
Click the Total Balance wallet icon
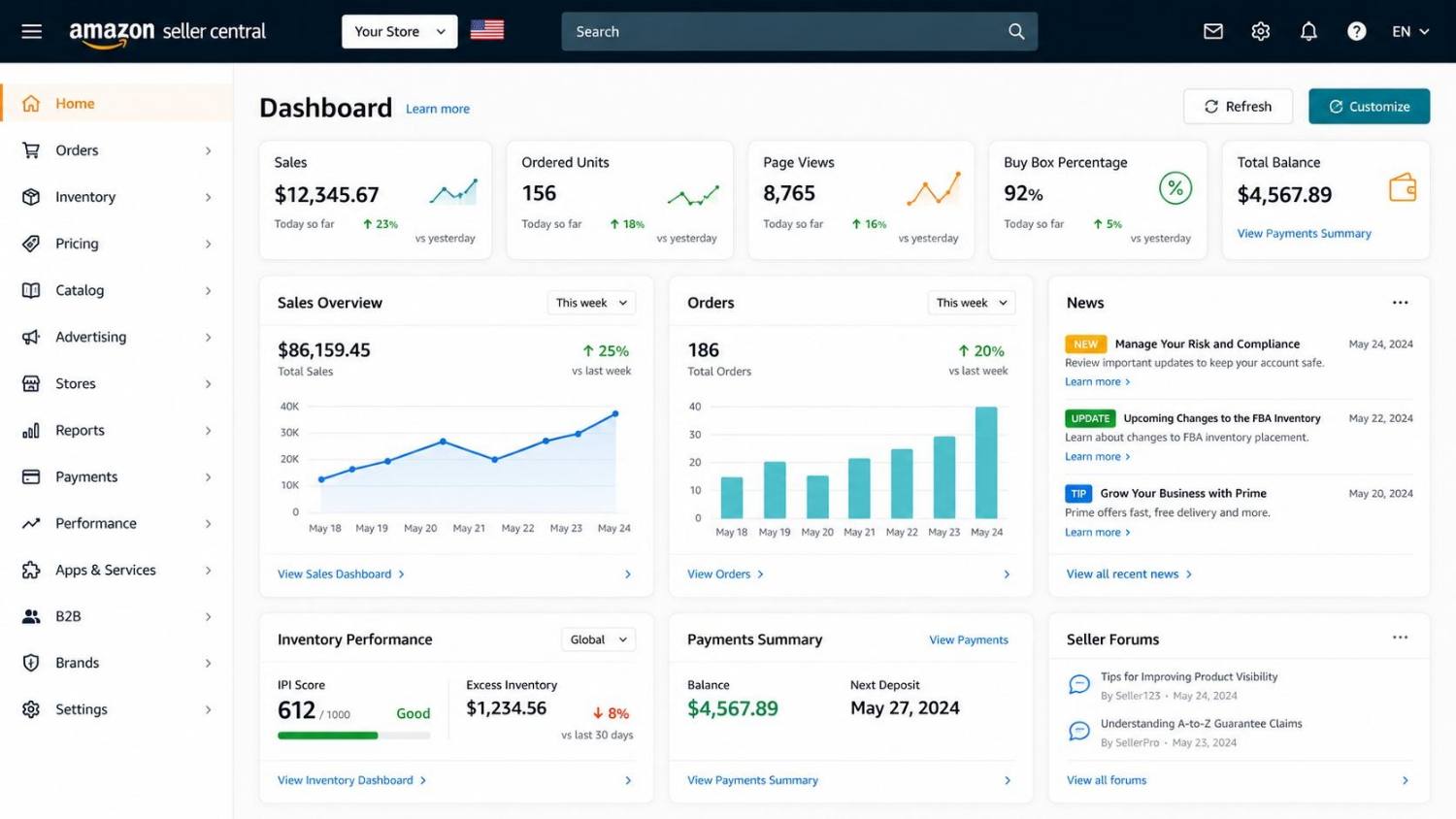coord(1403,187)
